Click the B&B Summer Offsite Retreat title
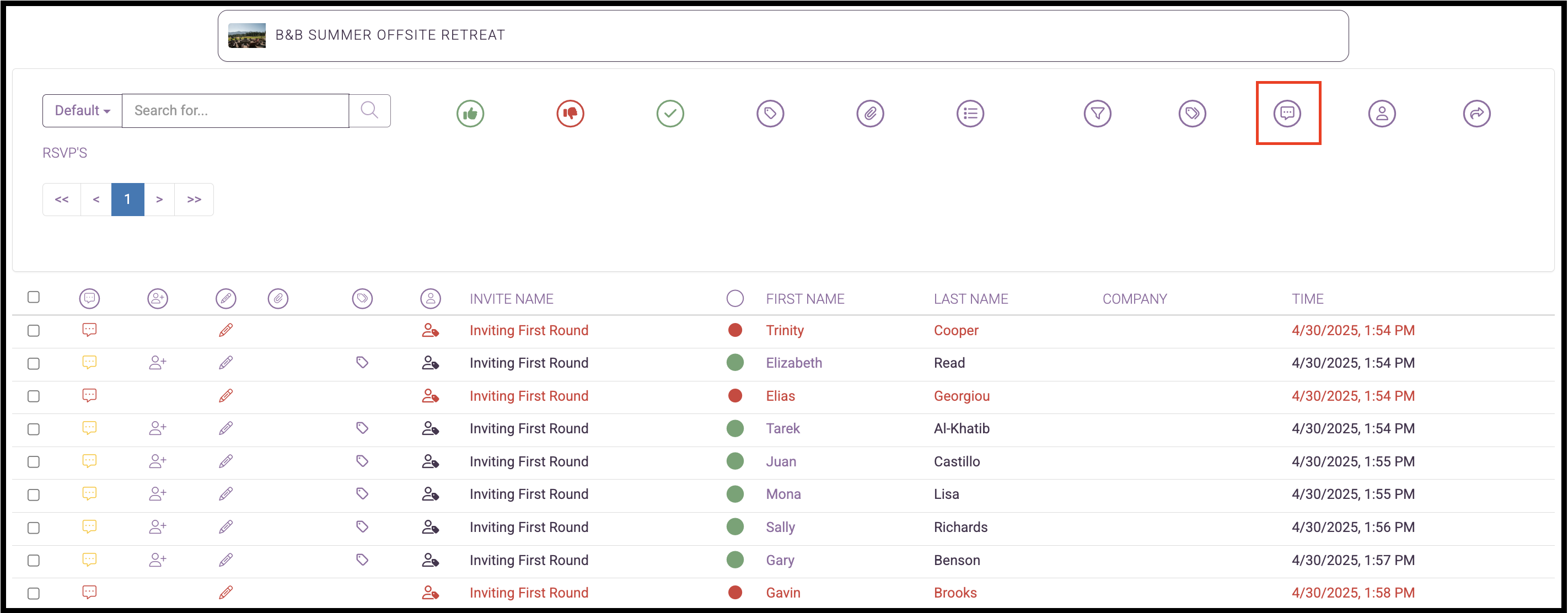Screen dimensions: 1568x613 [x=390, y=35]
